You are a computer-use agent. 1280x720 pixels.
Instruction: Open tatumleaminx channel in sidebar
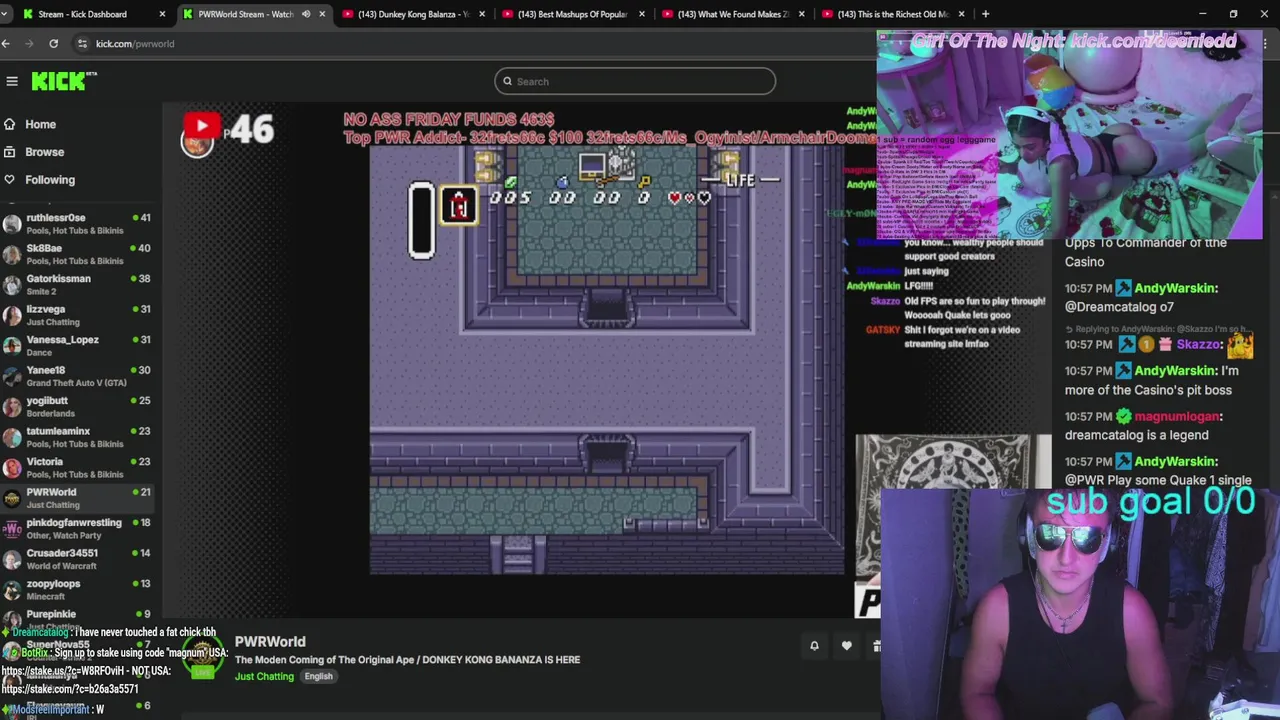pos(80,437)
